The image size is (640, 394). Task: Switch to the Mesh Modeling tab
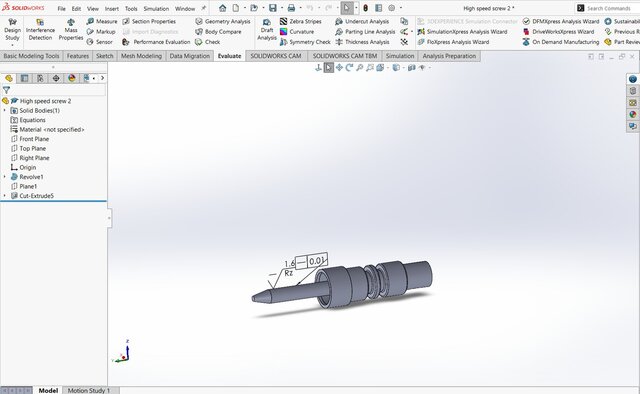pyautogui.click(x=141, y=56)
